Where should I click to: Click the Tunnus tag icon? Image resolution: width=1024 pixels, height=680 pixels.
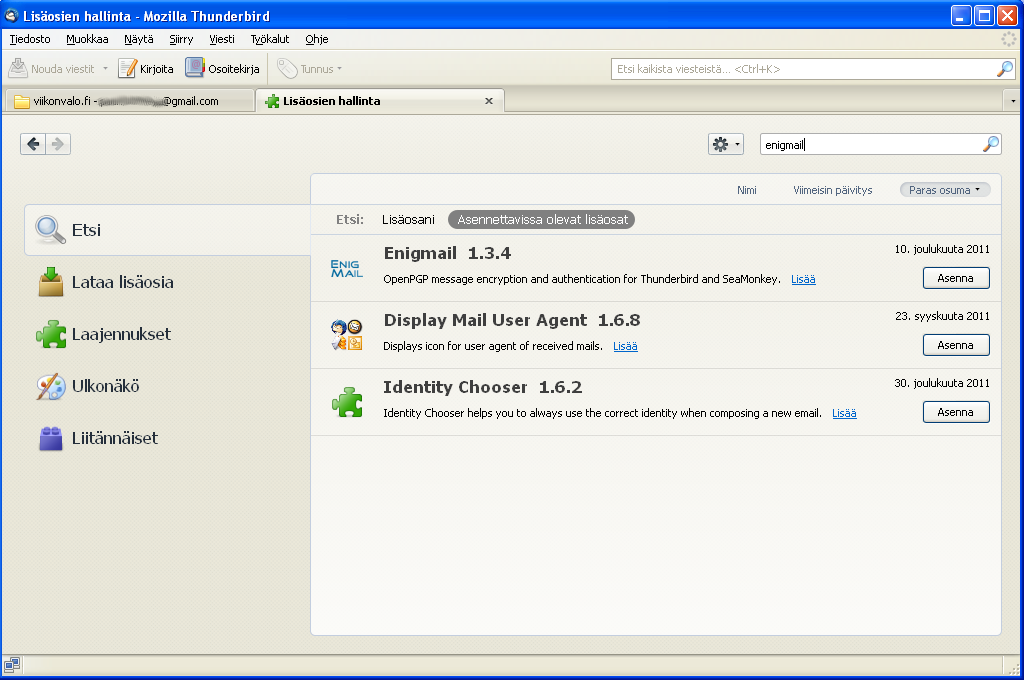tap(287, 68)
